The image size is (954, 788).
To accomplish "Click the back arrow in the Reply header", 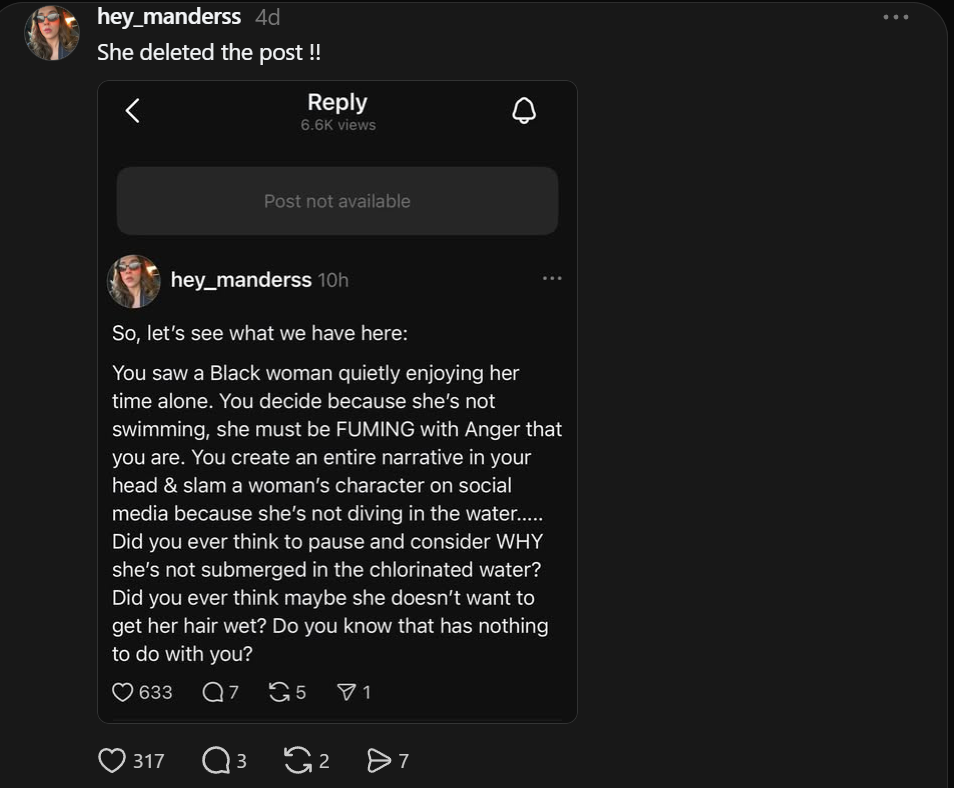I will [x=132, y=110].
